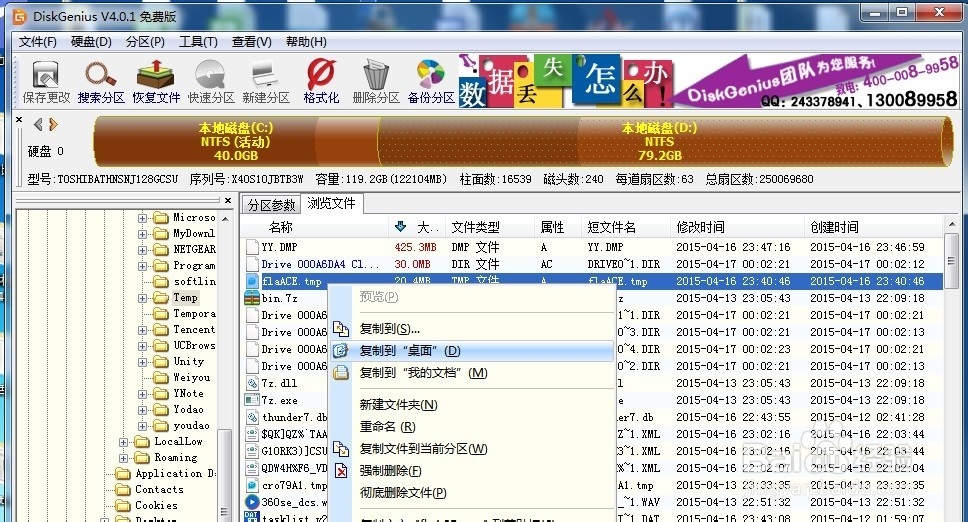
Task: Sort by 短文件名 column header
Action: click(625, 226)
